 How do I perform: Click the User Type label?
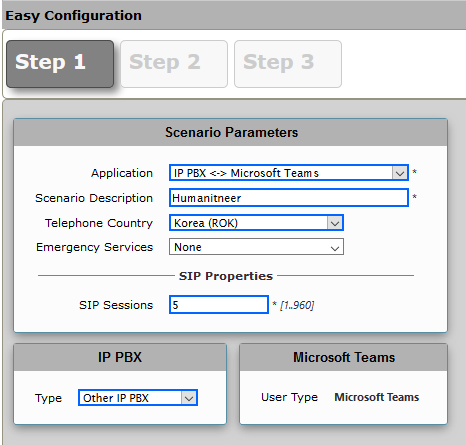pyautogui.click(x=289, y=397)
